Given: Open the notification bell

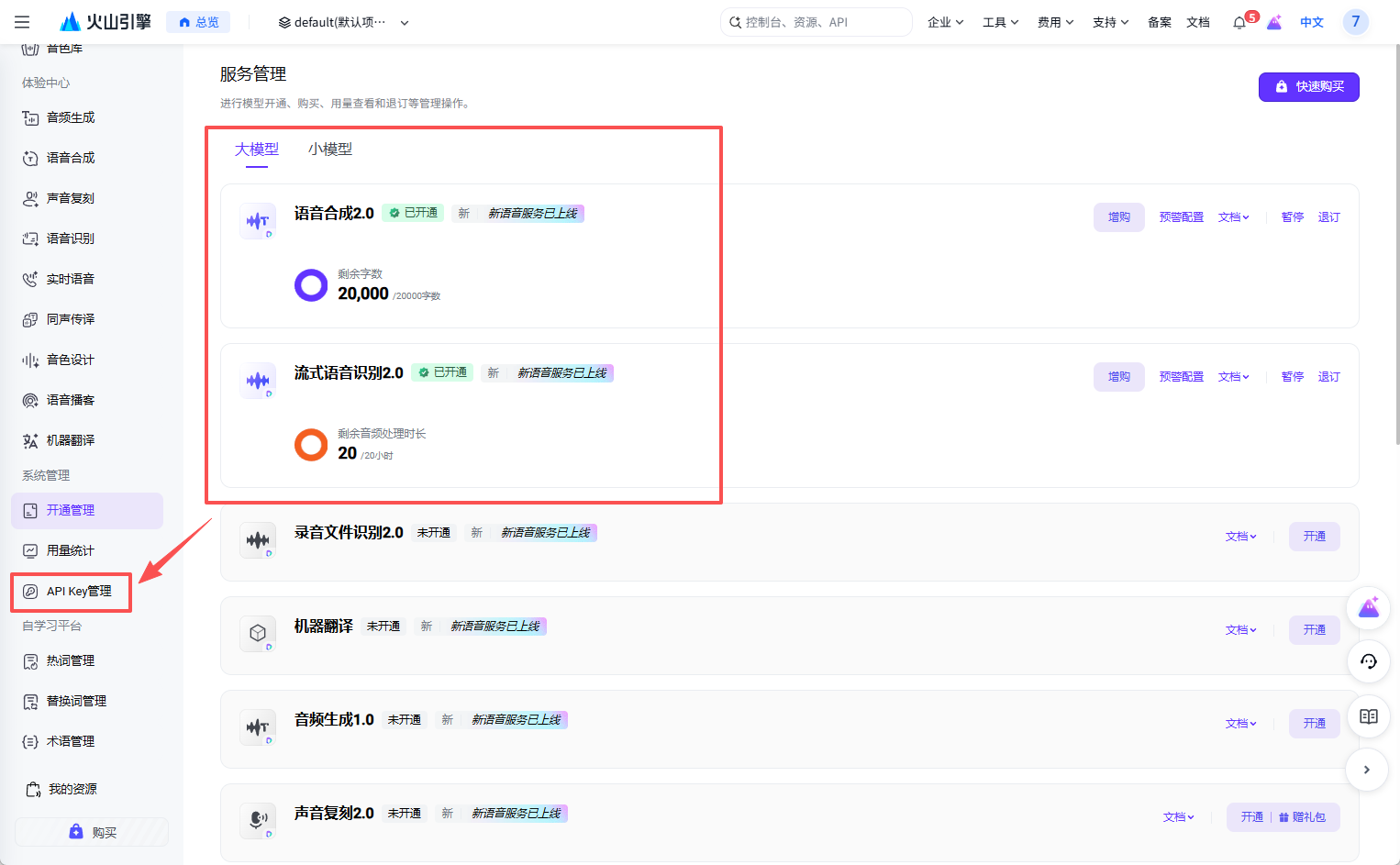Looking at the screenshot, I should (1239, 22).
